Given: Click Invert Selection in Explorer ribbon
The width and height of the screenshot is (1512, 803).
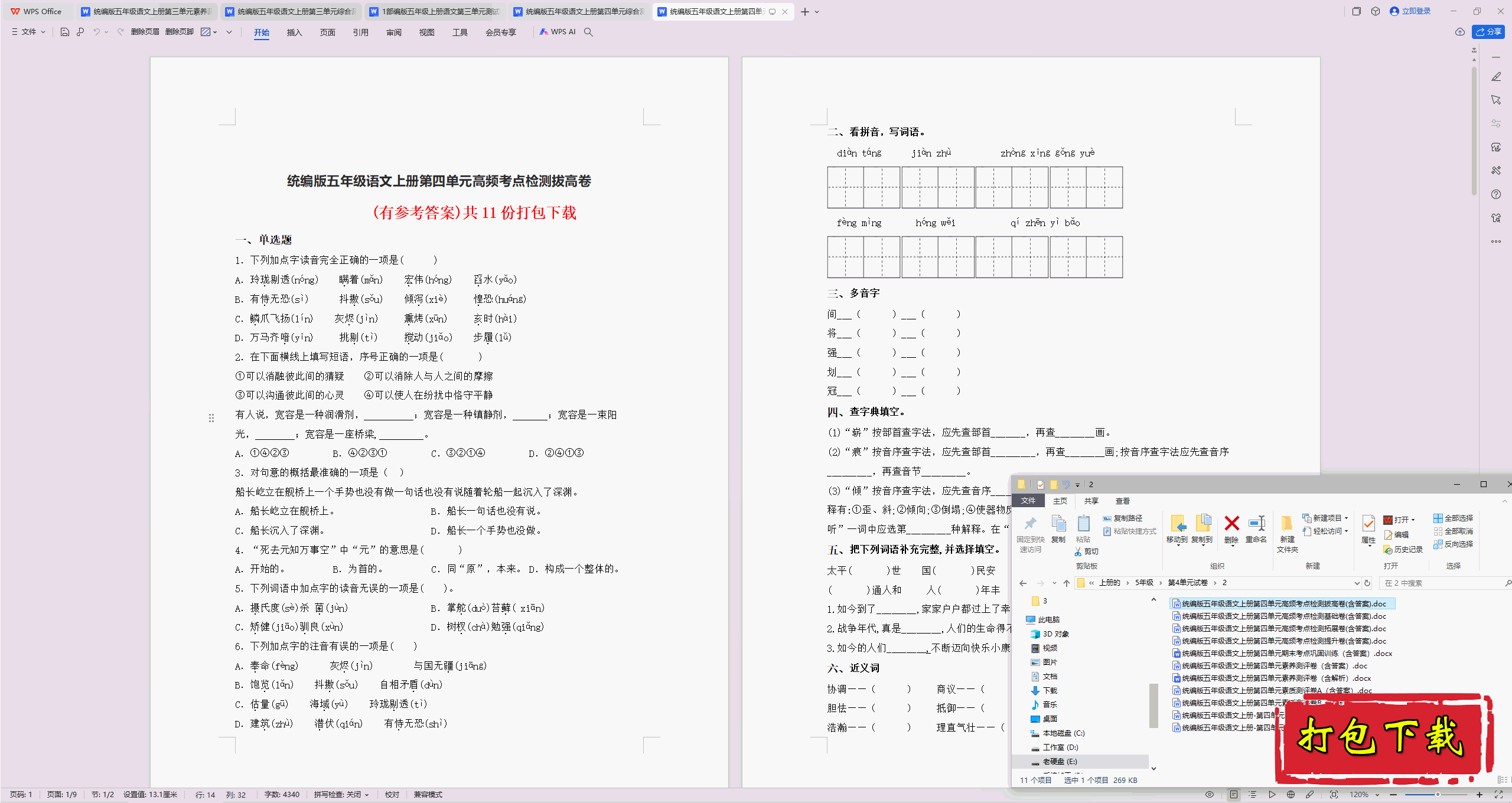Looking at the screenshot, I should pos(1453,544).
